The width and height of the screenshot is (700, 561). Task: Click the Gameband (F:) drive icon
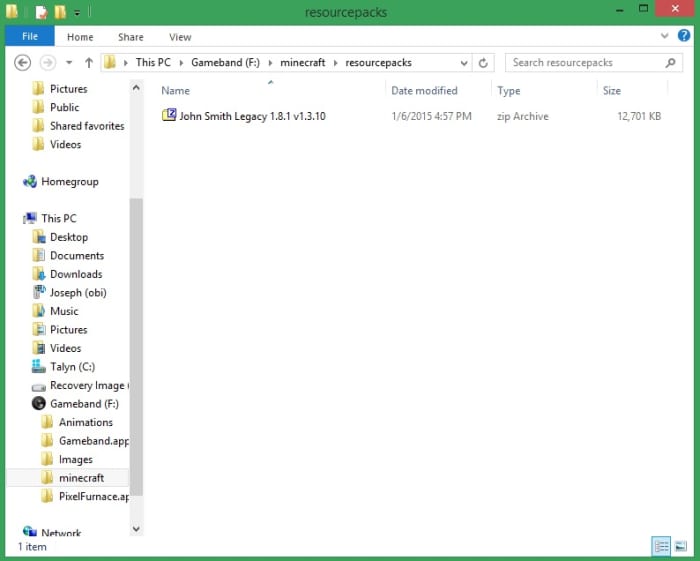pyautogui.click(x=39, y=403)
